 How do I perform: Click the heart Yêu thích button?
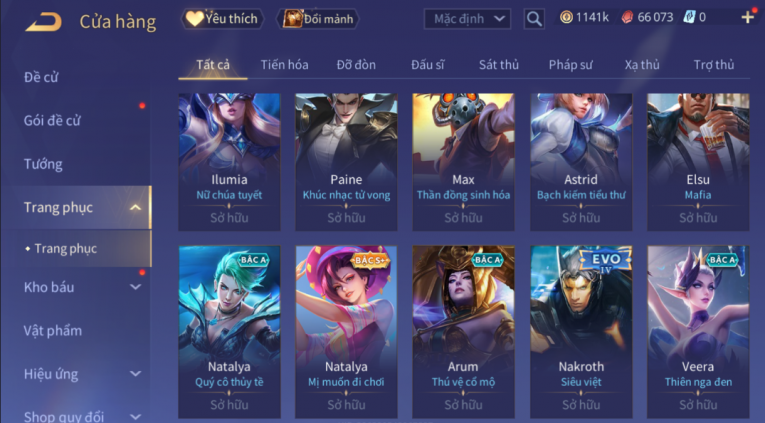pos(223,19)
